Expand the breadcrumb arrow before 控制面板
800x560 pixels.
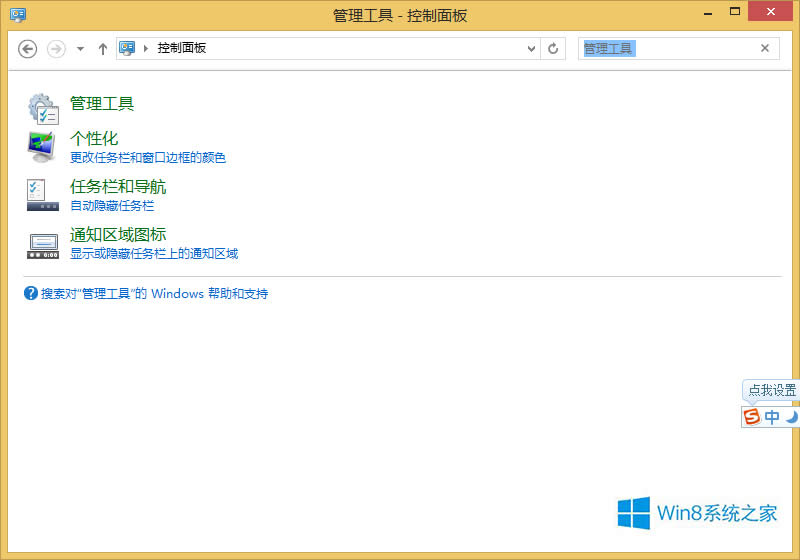(147, 48)
